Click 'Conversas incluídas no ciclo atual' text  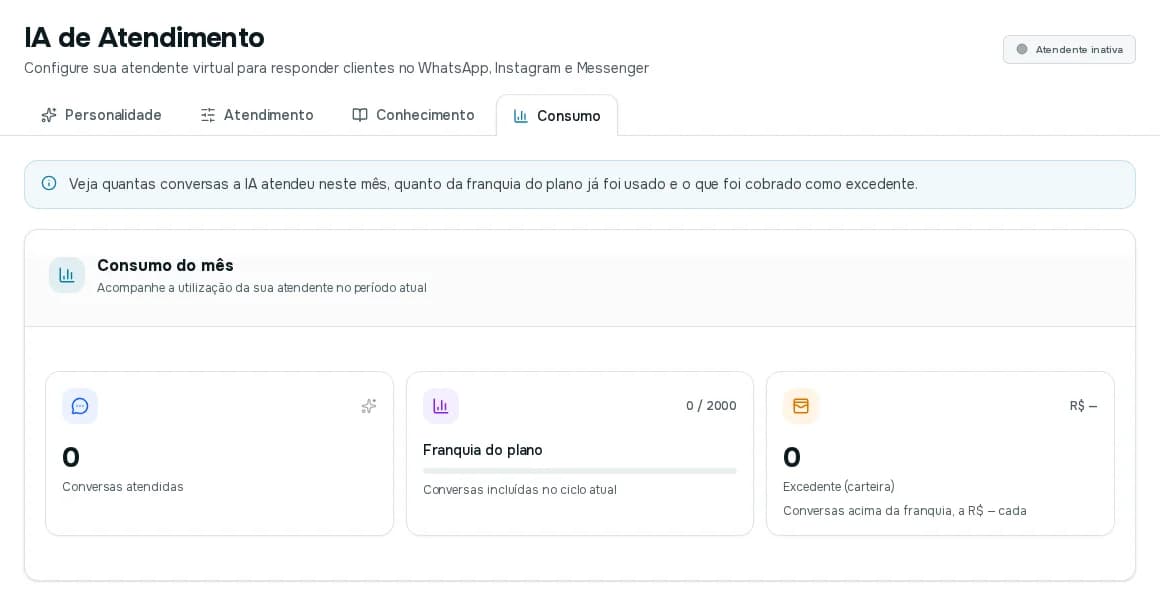(x=519, y=490)
